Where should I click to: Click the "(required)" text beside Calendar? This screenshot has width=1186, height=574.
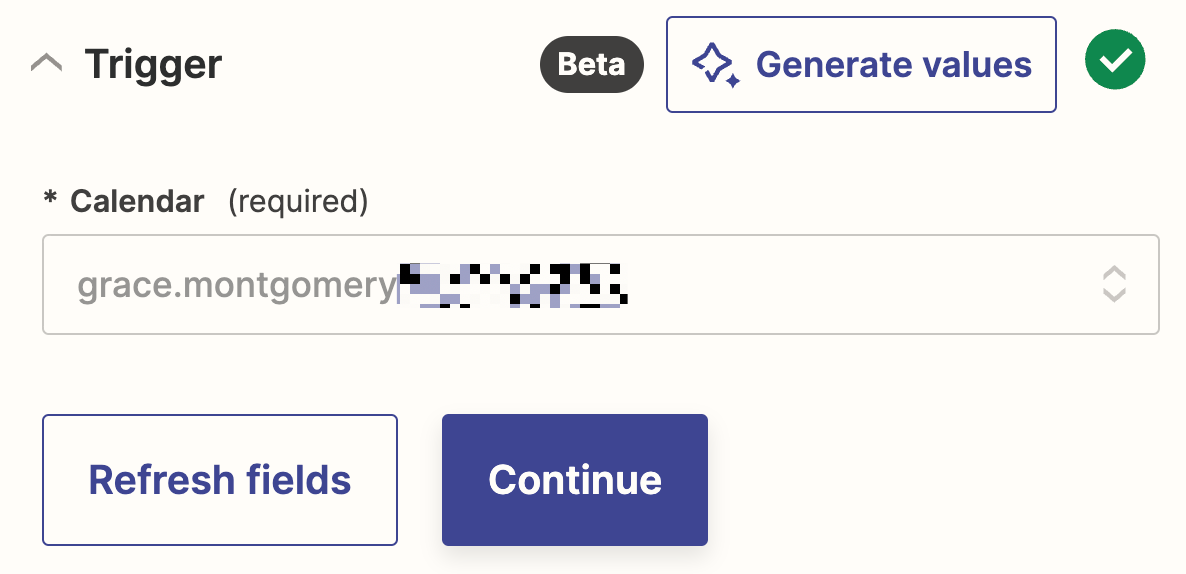coord(298,202)
